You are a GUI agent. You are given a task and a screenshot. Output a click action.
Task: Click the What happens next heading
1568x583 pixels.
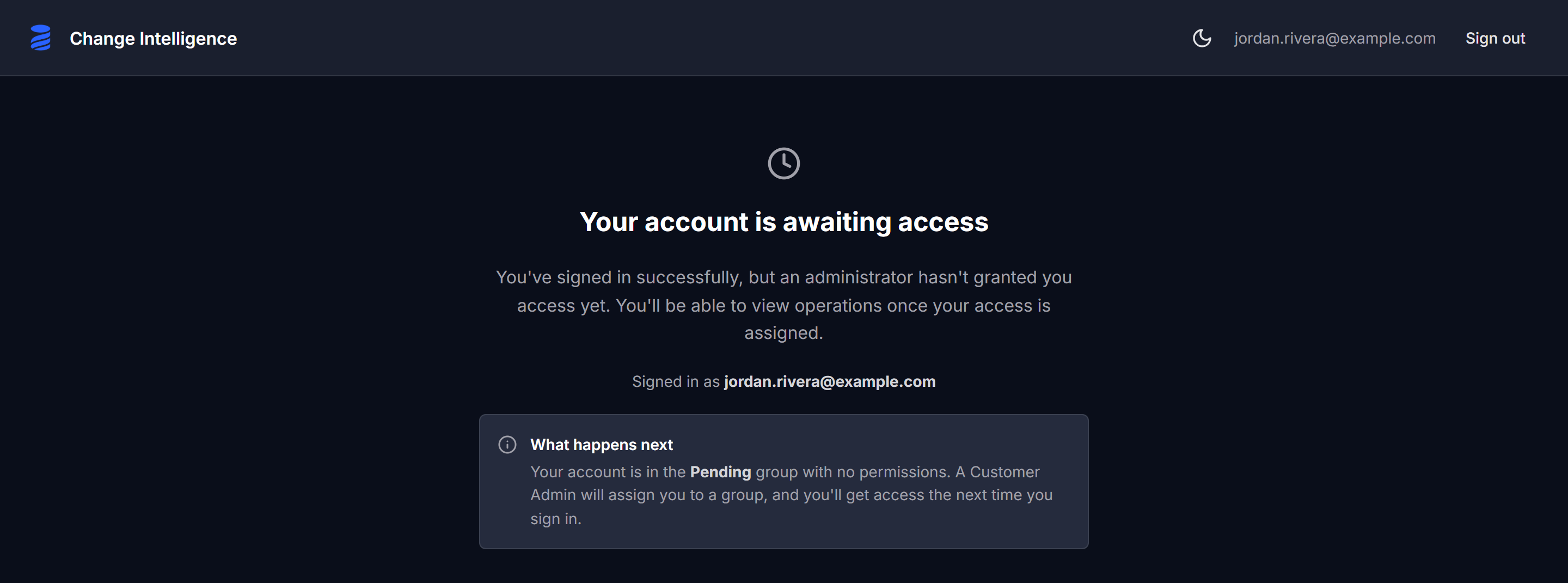pyautogui.click(x=602, y=445)
